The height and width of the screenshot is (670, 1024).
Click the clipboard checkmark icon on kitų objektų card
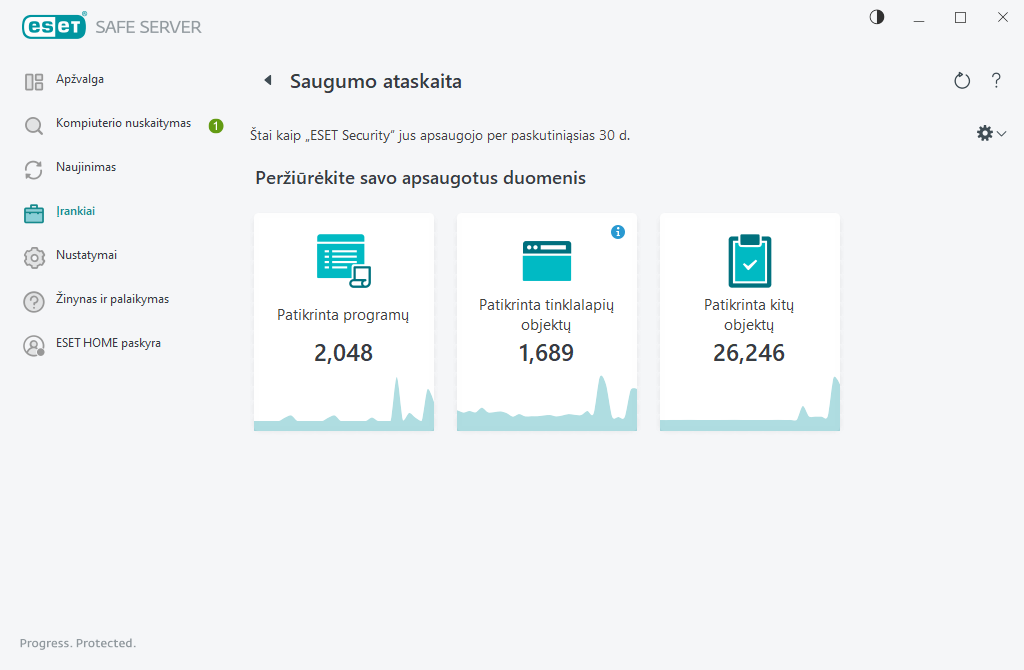coord(750,261)
